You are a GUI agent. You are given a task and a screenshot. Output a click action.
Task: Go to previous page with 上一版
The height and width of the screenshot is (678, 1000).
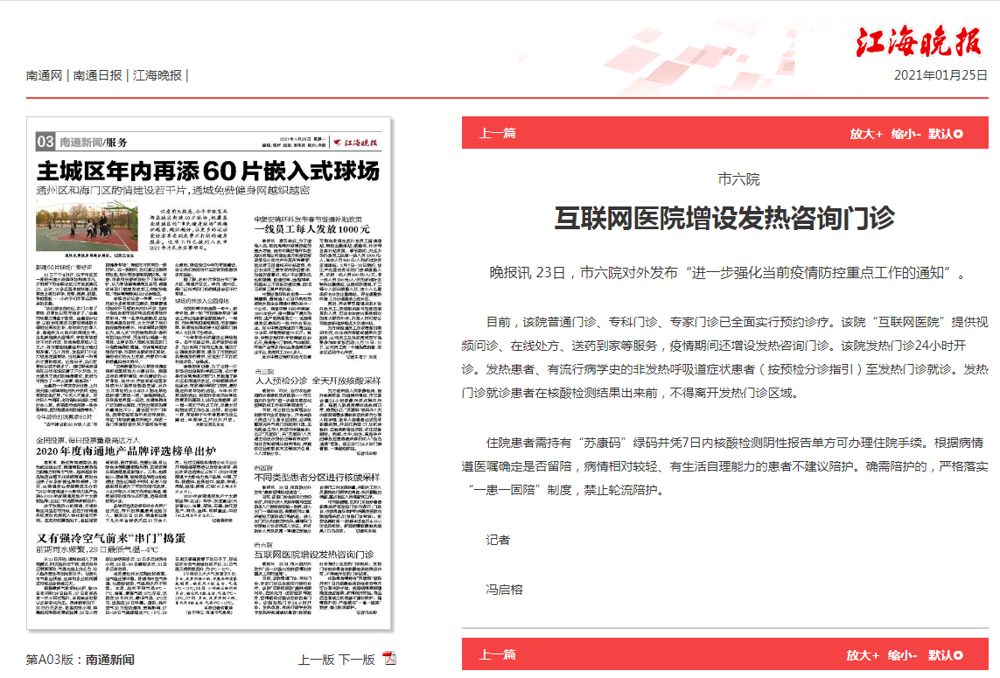click(x=316, y=660)
